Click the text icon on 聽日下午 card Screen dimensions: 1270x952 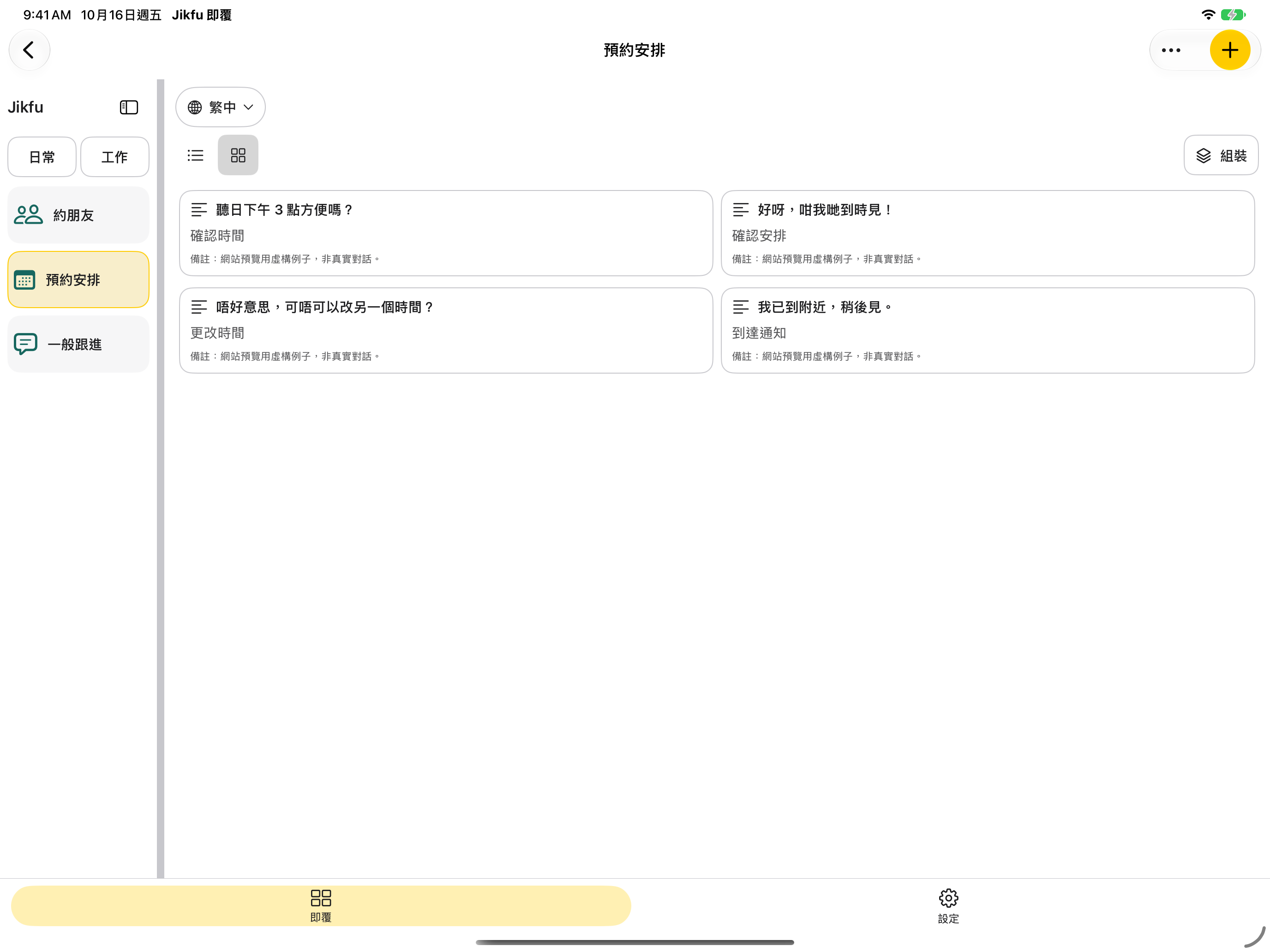pyautogui.click(x=198, y=210)
